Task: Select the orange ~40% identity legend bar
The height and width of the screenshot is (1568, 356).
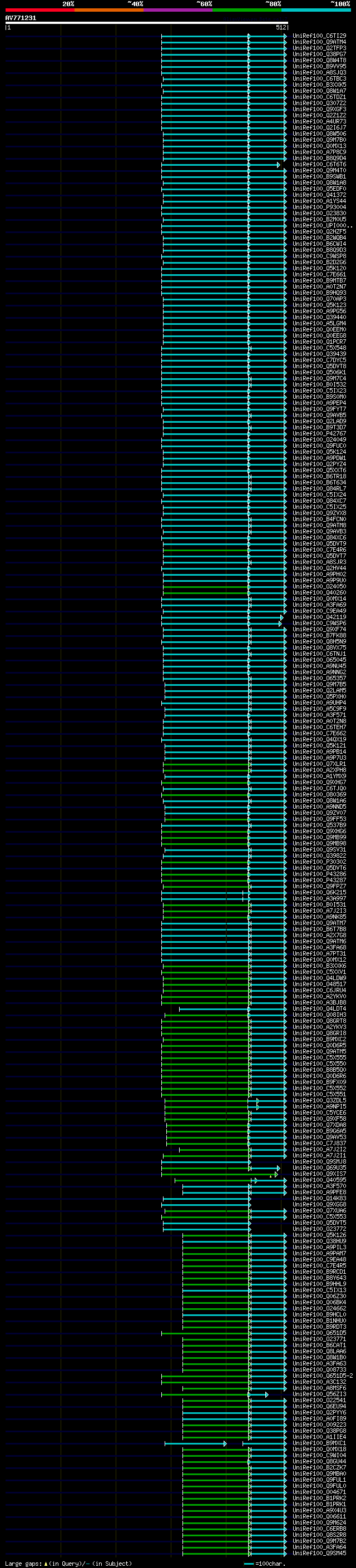Action: [x=109, y=10]
